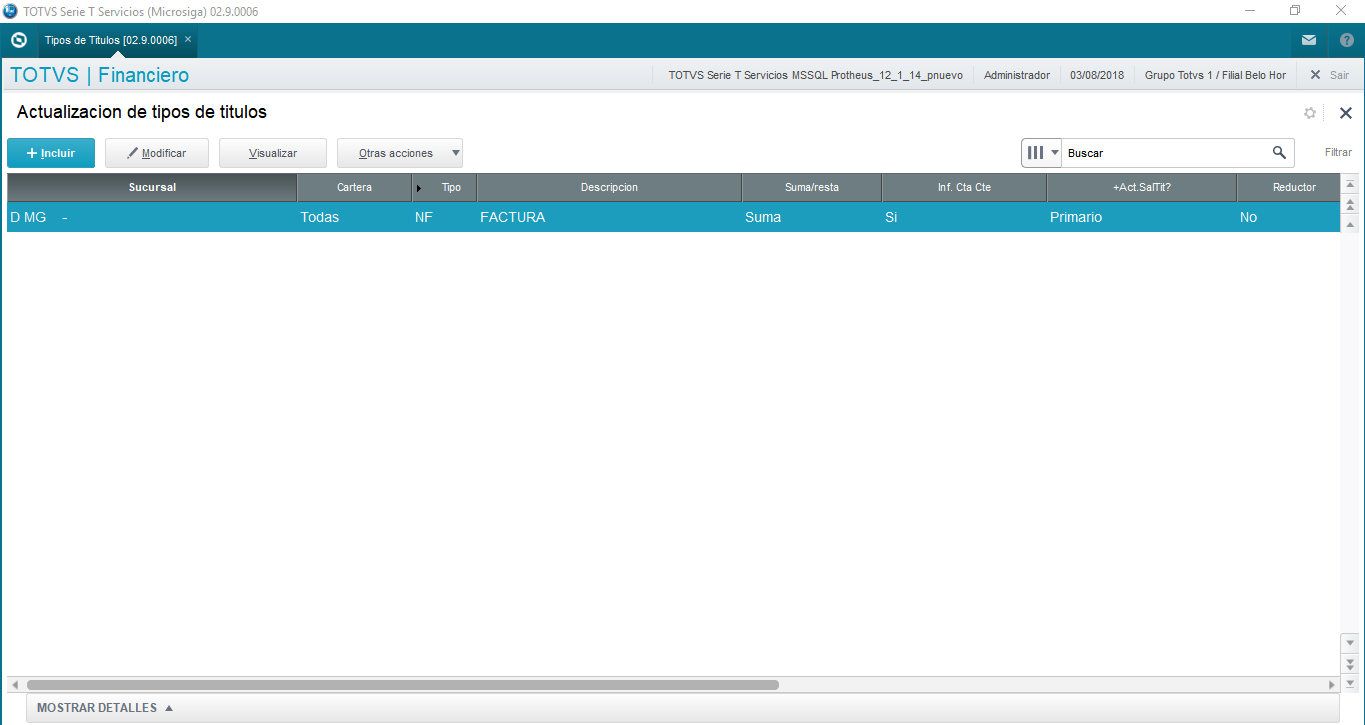This screenshot has width=1365, height=725.
Task: Click the Grupo Totvs 1 / Filial label
Action: click(1215, 75)
